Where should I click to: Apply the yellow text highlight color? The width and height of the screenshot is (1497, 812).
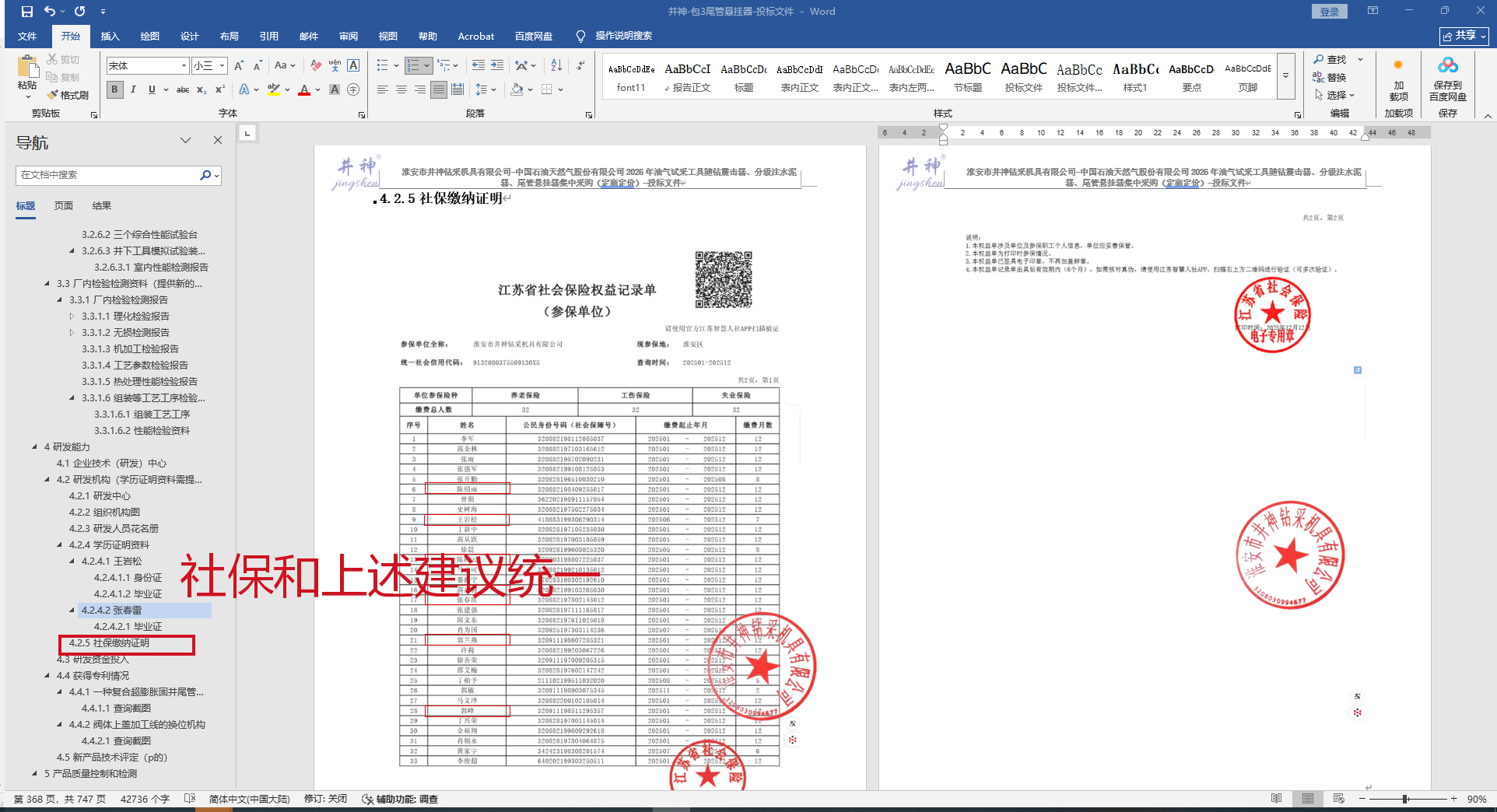pos(274,90)
